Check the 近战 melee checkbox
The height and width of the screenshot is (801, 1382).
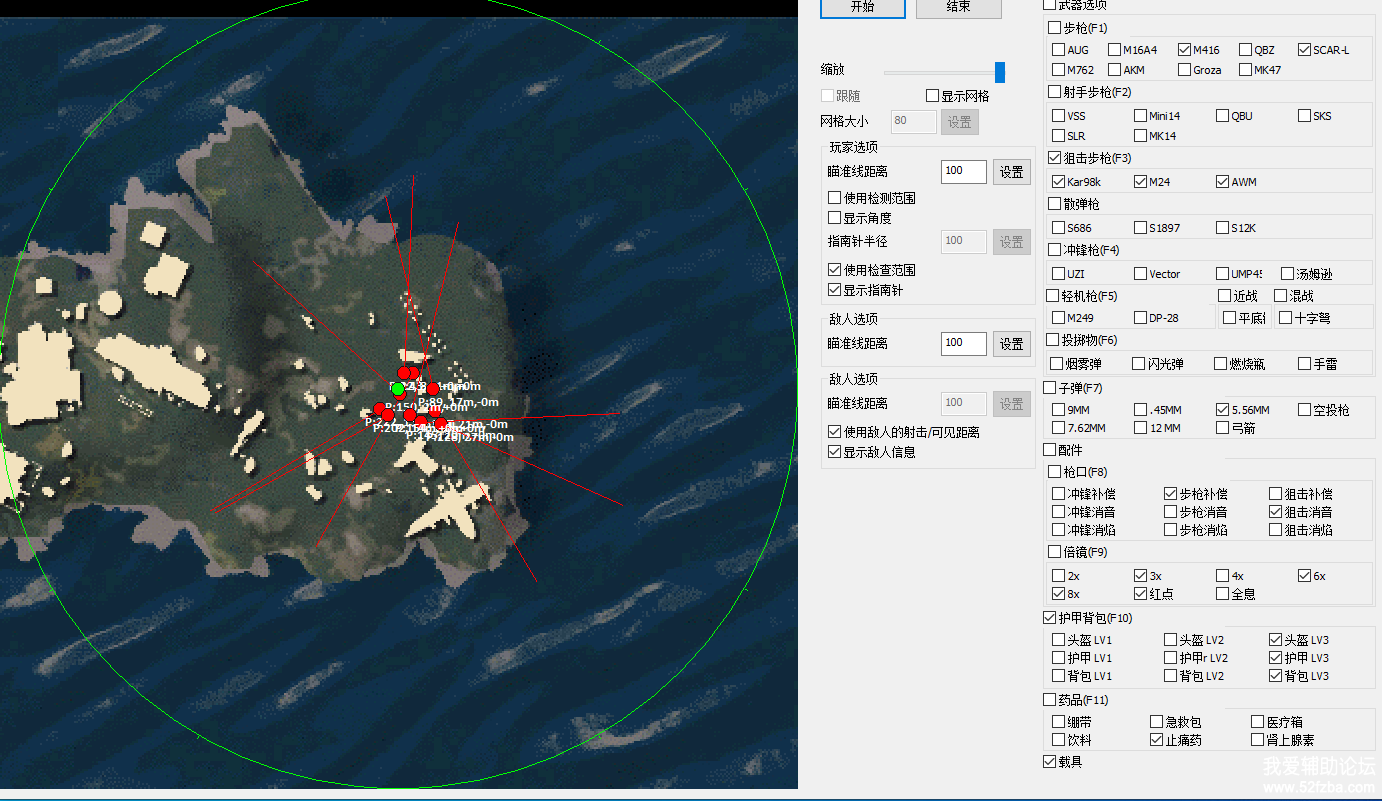(x=1225, y=296)
